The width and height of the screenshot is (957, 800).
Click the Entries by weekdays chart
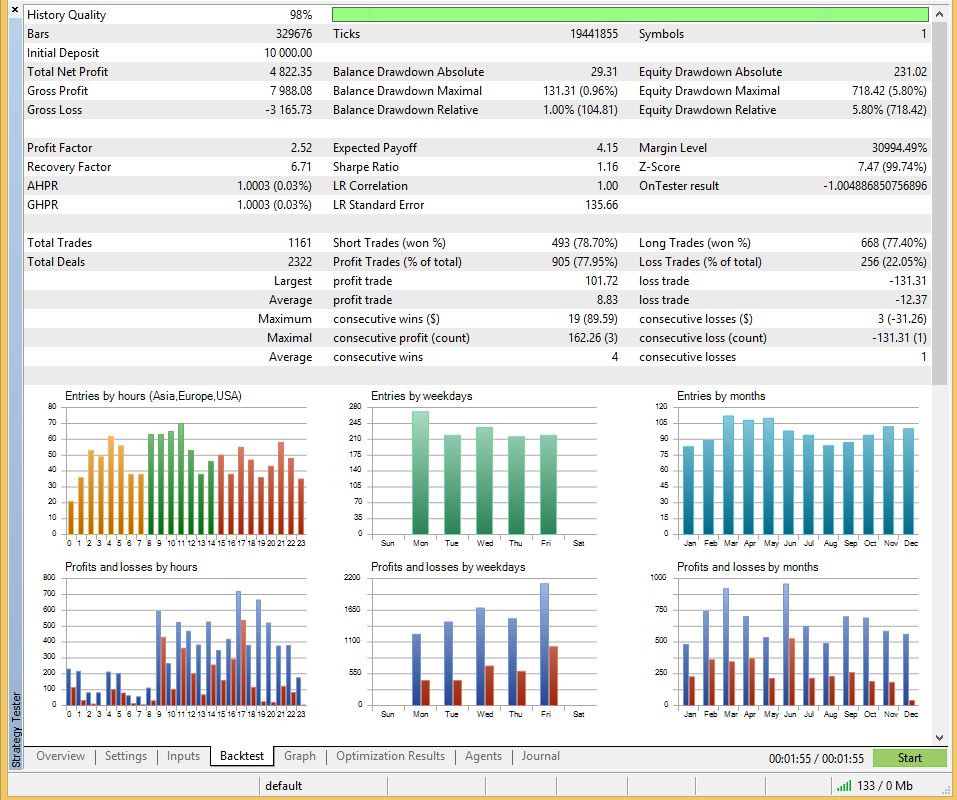482,468
